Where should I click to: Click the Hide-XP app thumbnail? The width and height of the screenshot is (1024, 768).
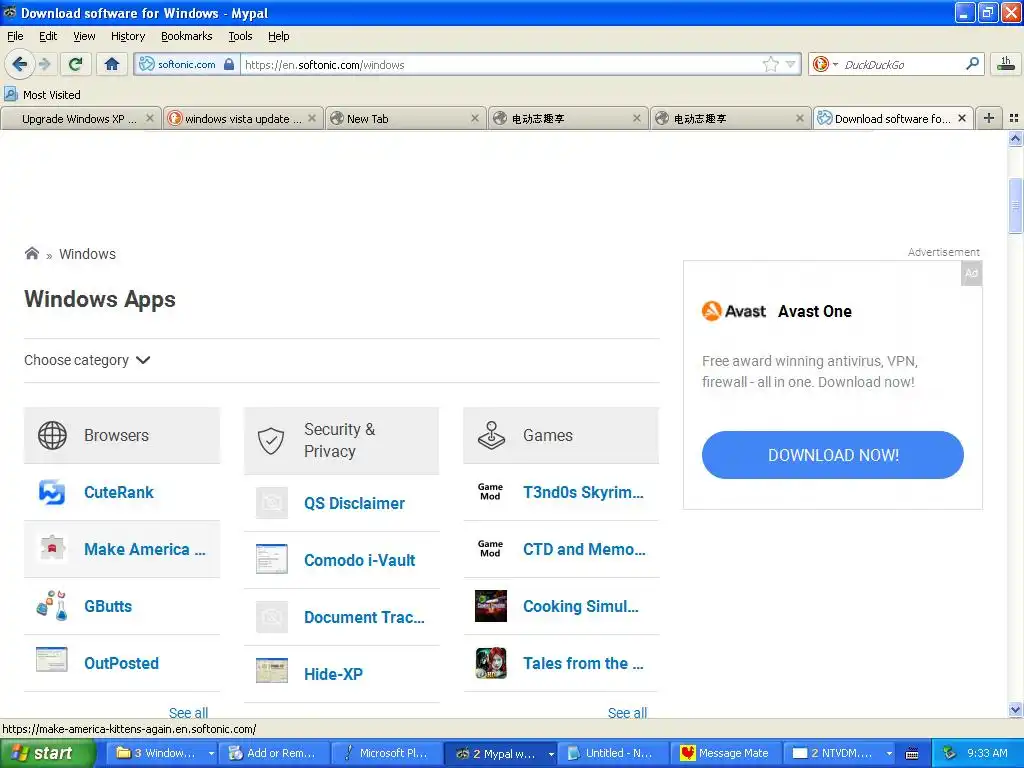(272, 671)
